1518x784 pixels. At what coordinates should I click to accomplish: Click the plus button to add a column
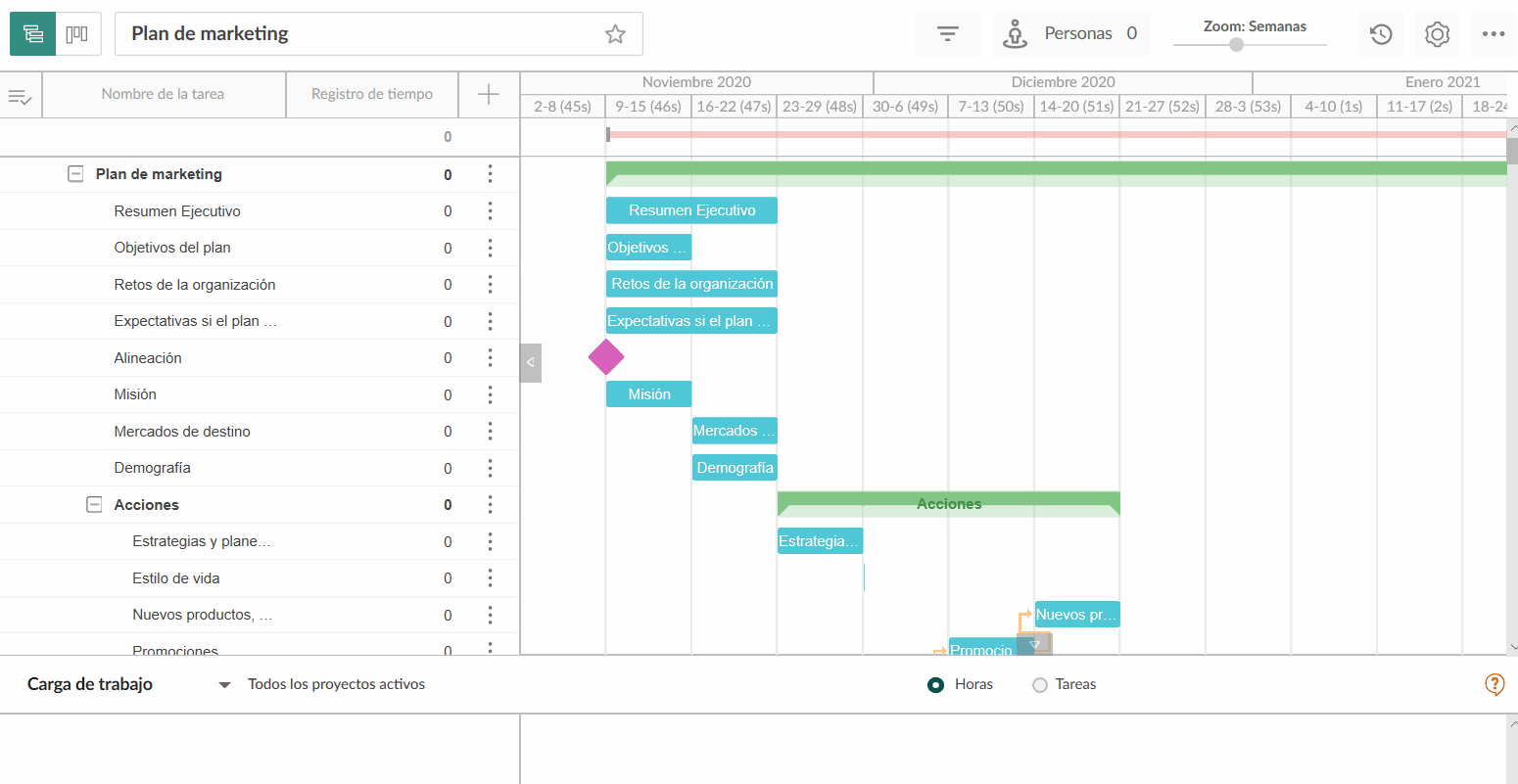pos(488,94)
